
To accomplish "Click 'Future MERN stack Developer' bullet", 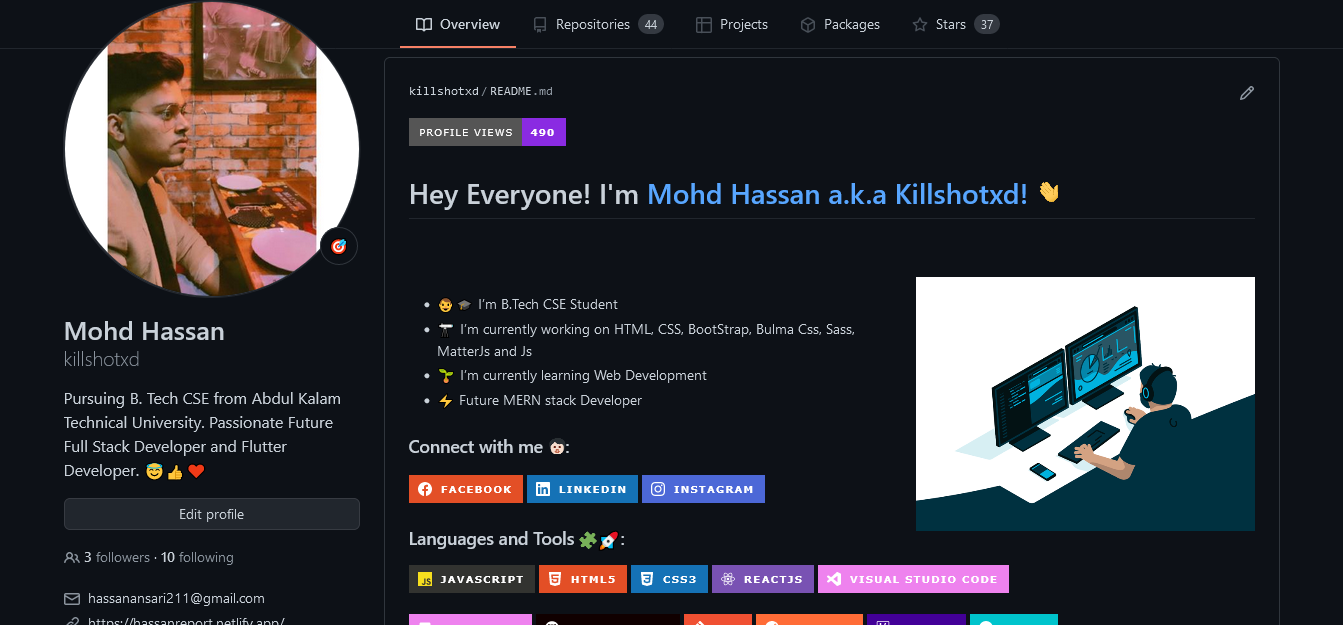I will [x=550, y=400].
